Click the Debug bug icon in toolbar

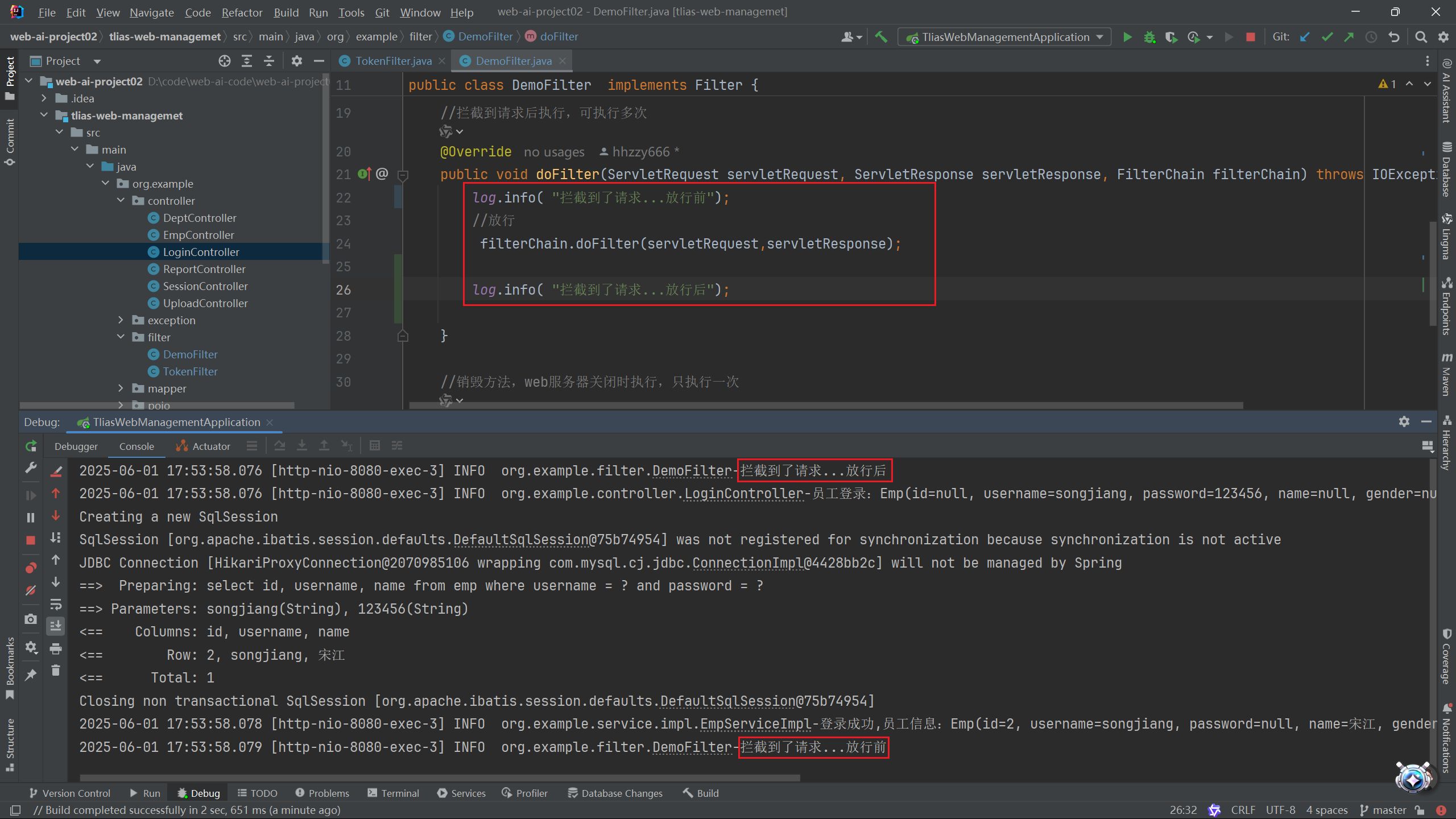(1149, 37)
